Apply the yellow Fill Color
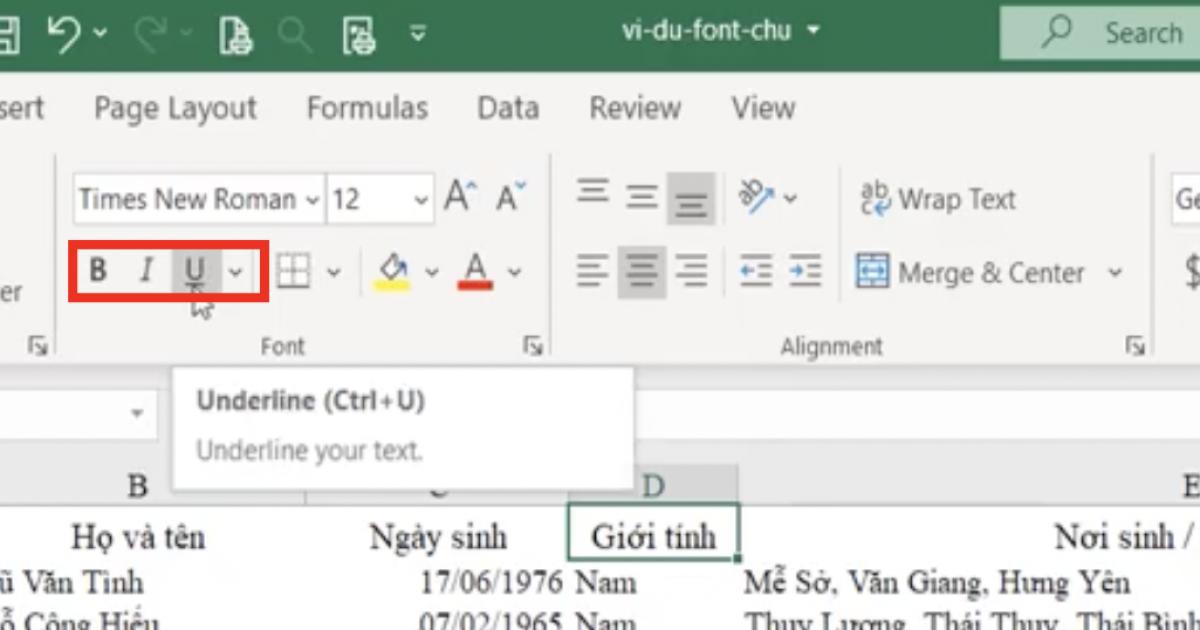This screenshot has height=630, width=1200. pyautogui.click(x=392, y=270)
